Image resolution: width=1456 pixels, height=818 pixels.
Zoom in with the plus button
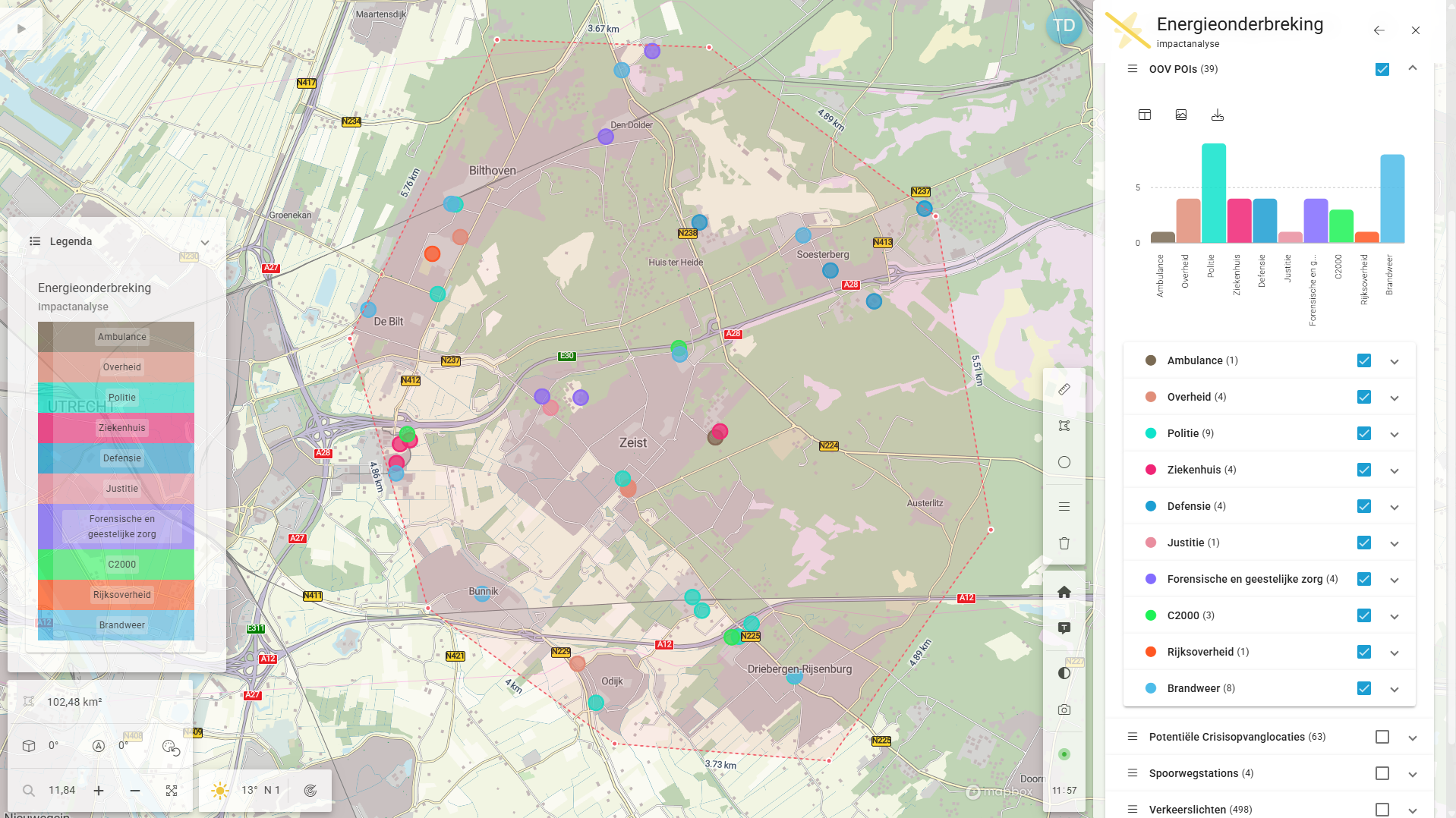click(x=99, y=791)
